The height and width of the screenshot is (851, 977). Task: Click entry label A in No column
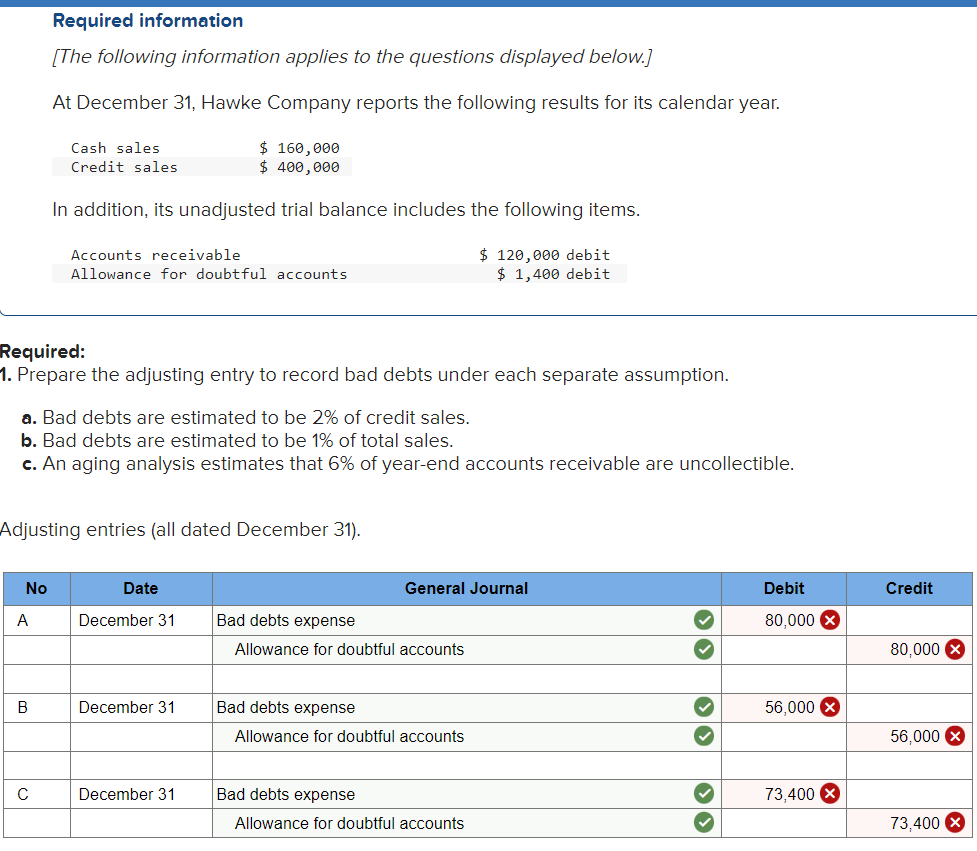coord(22,620)
